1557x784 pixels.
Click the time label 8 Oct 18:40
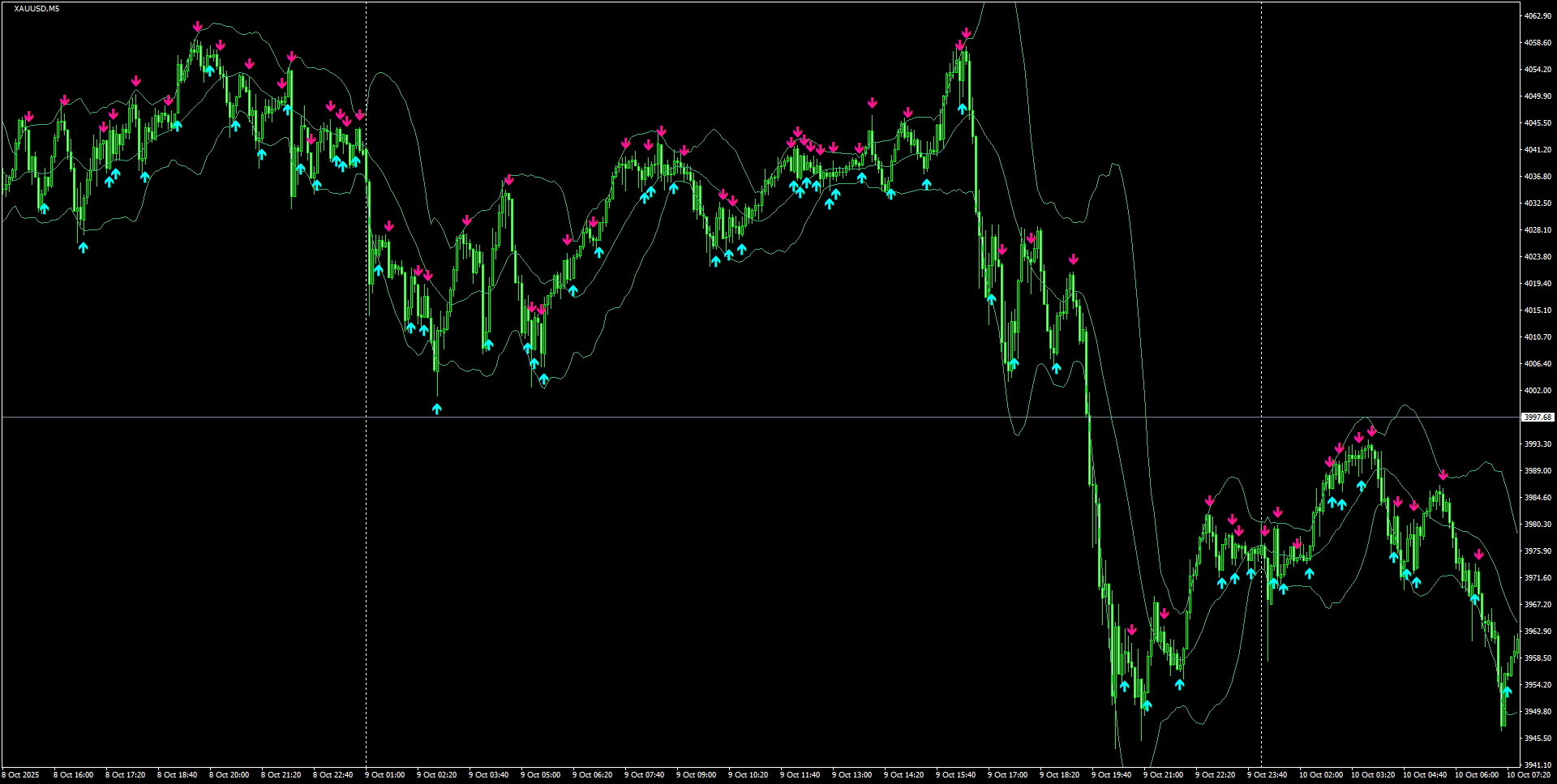(x=177, y=775)
